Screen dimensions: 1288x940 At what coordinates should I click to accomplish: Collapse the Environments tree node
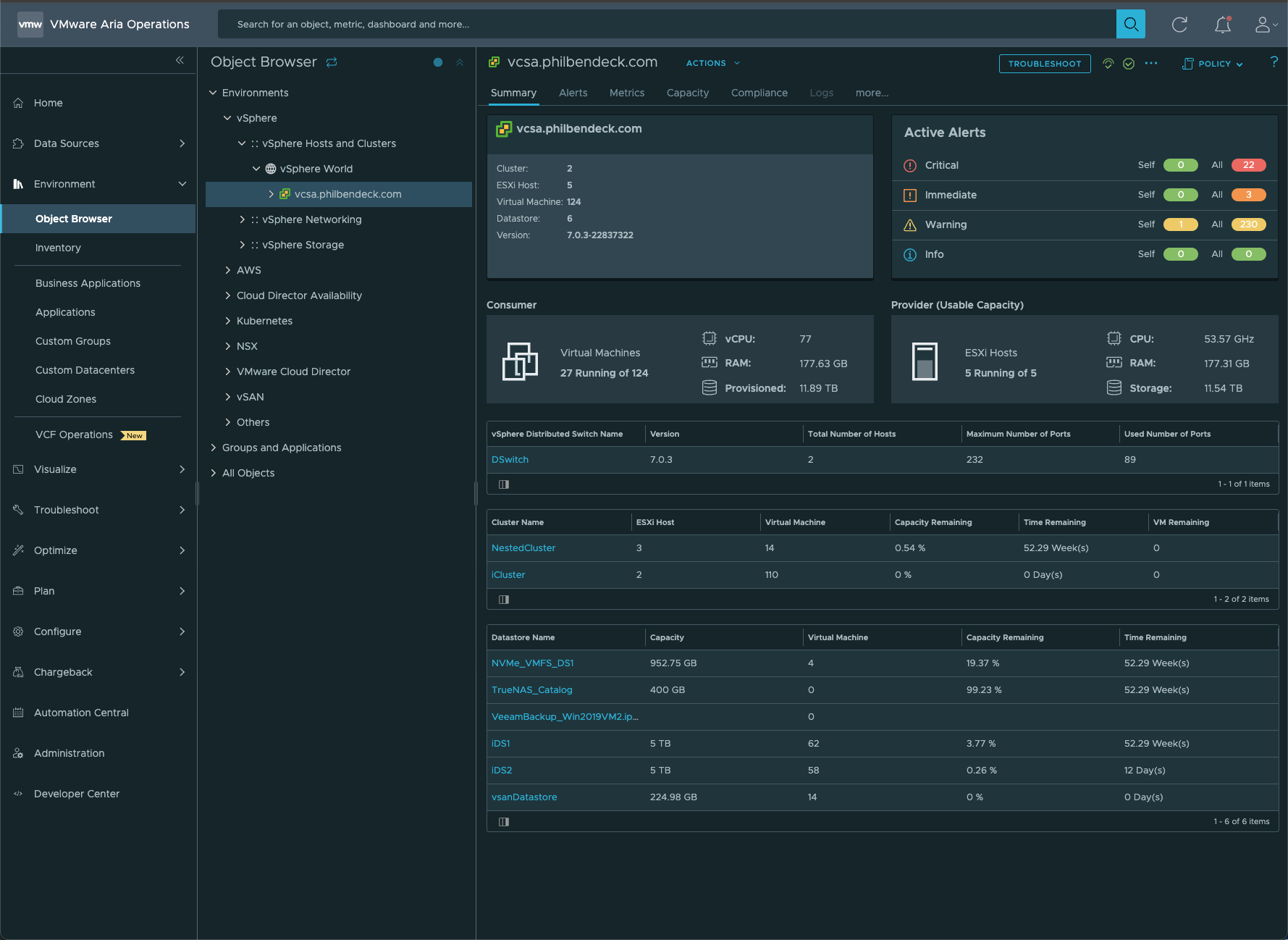[213, 93]
